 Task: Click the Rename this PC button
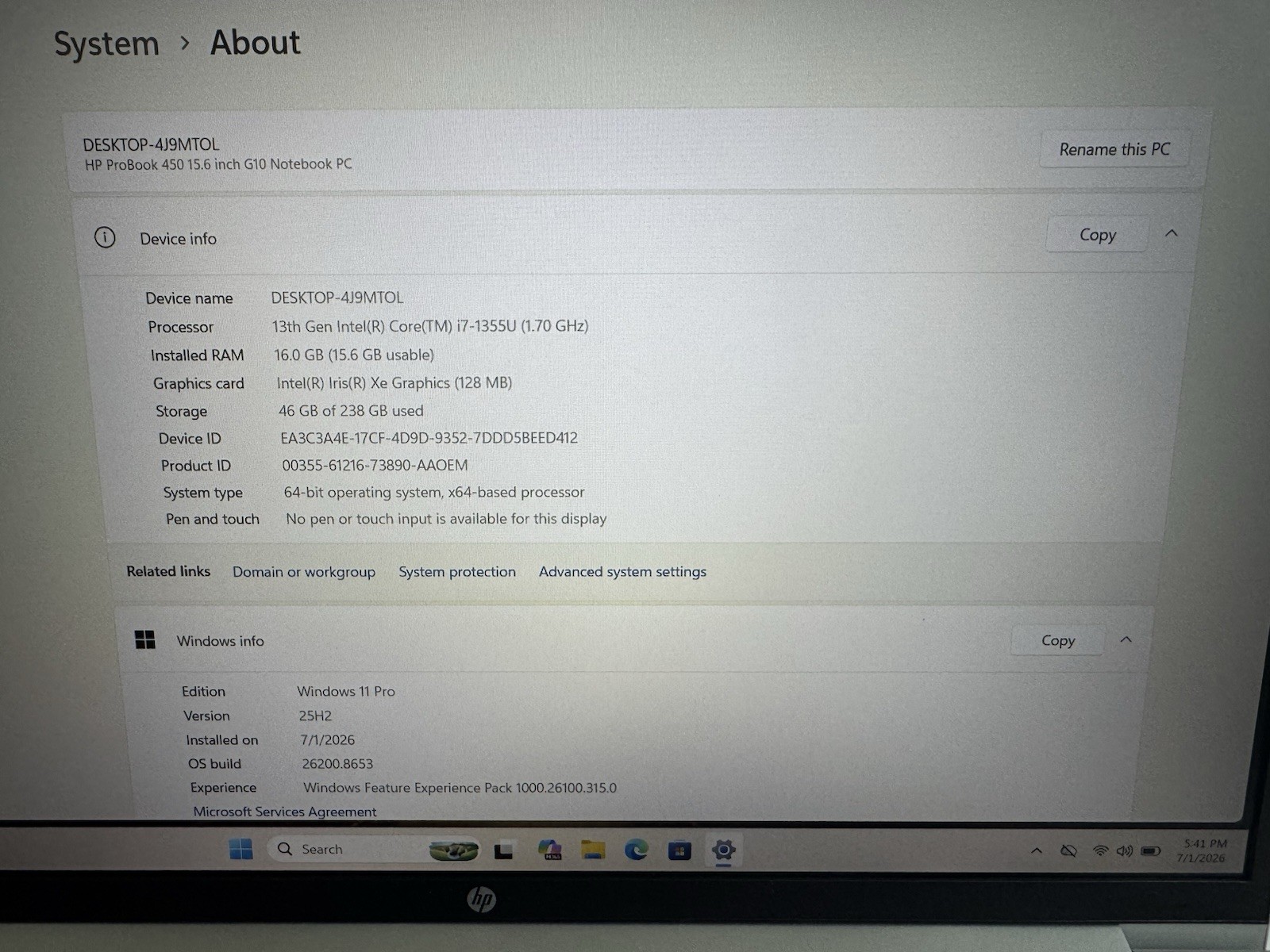(x=1114, y=149)
